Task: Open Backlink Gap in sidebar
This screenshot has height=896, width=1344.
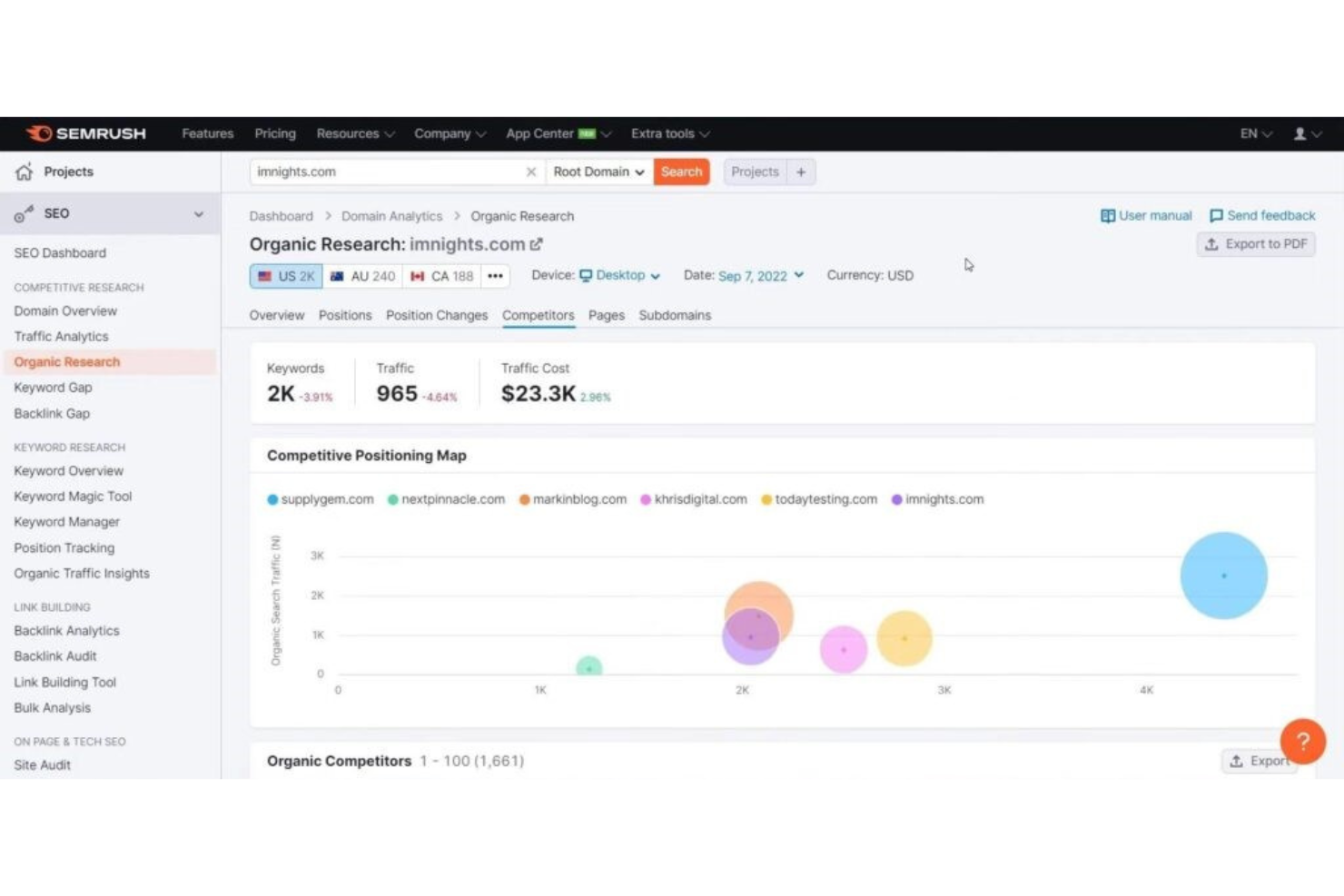Action: point(52,413)
